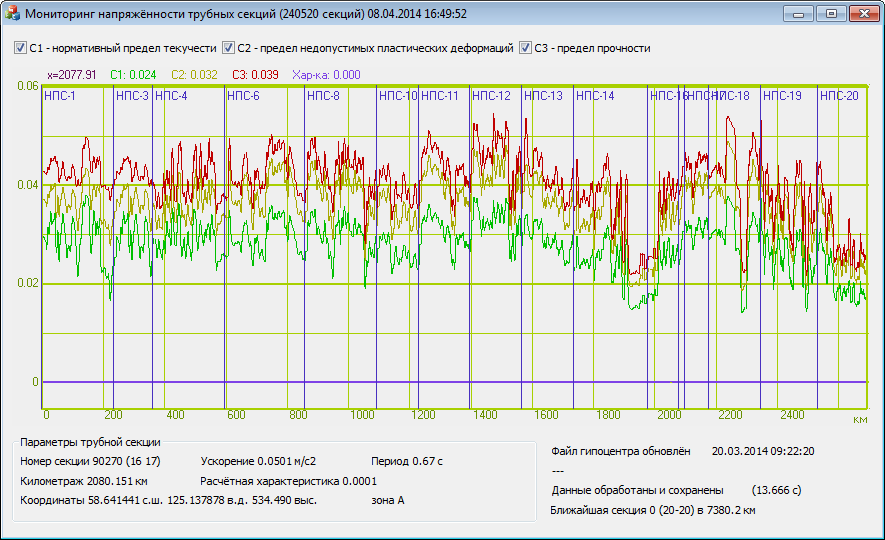
Task: Click the зона A label
Action: 388,501
